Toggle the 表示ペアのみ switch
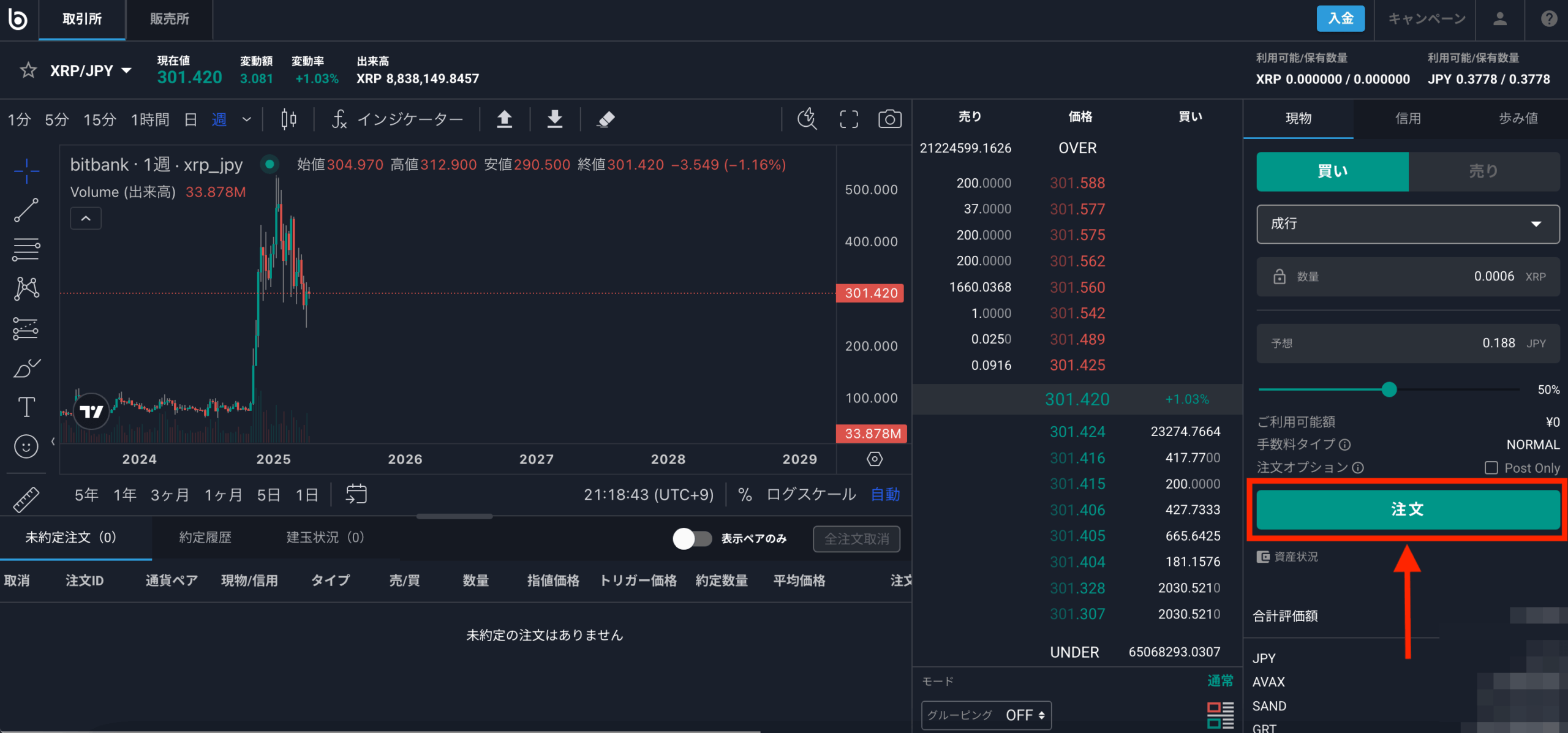 pos(692,538)
